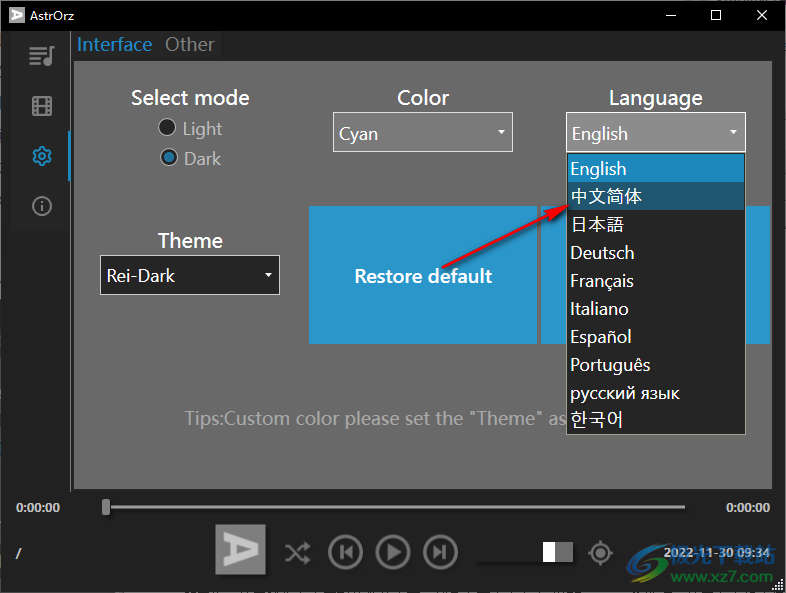Choose Français from the language list

click(656, 281)
